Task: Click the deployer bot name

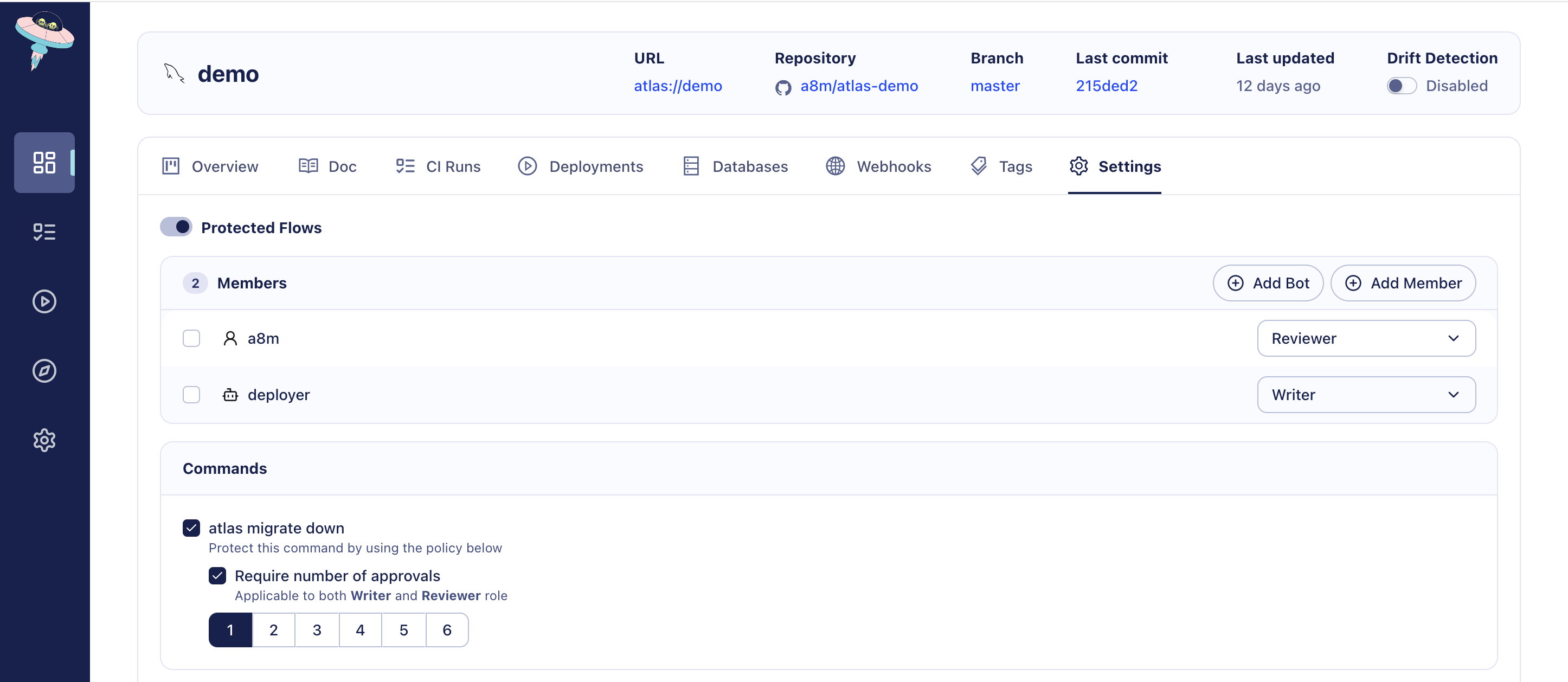Action: 279,395
